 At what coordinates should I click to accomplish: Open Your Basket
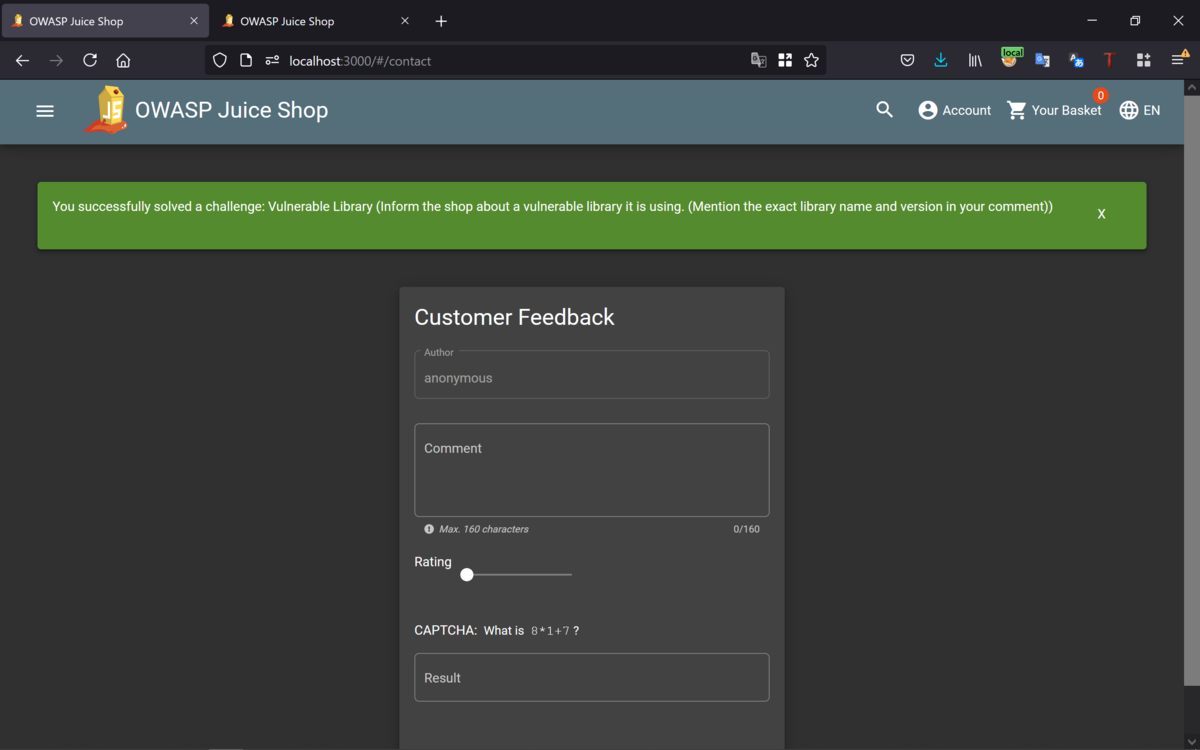(1054, 110)
